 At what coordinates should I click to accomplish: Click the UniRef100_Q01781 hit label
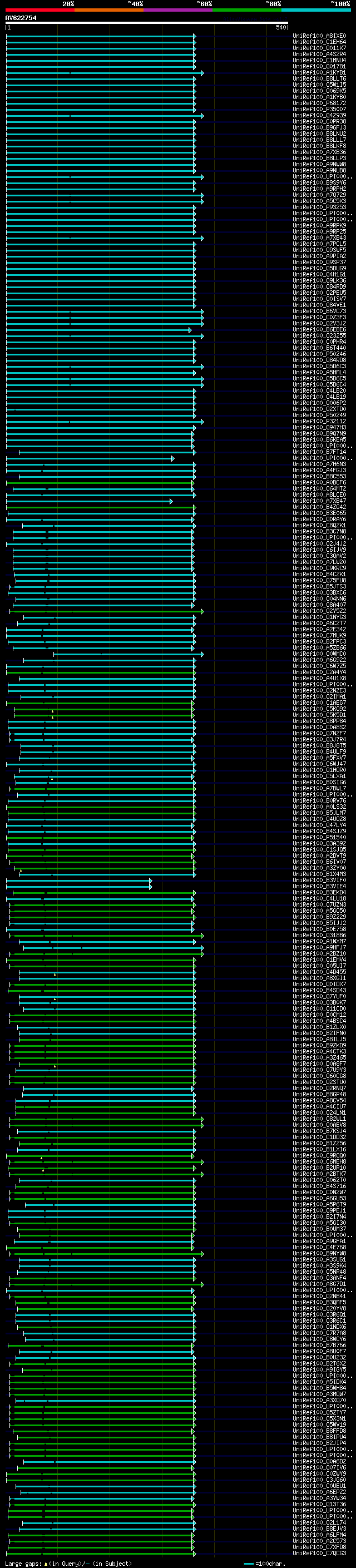(x=319, y=66)
